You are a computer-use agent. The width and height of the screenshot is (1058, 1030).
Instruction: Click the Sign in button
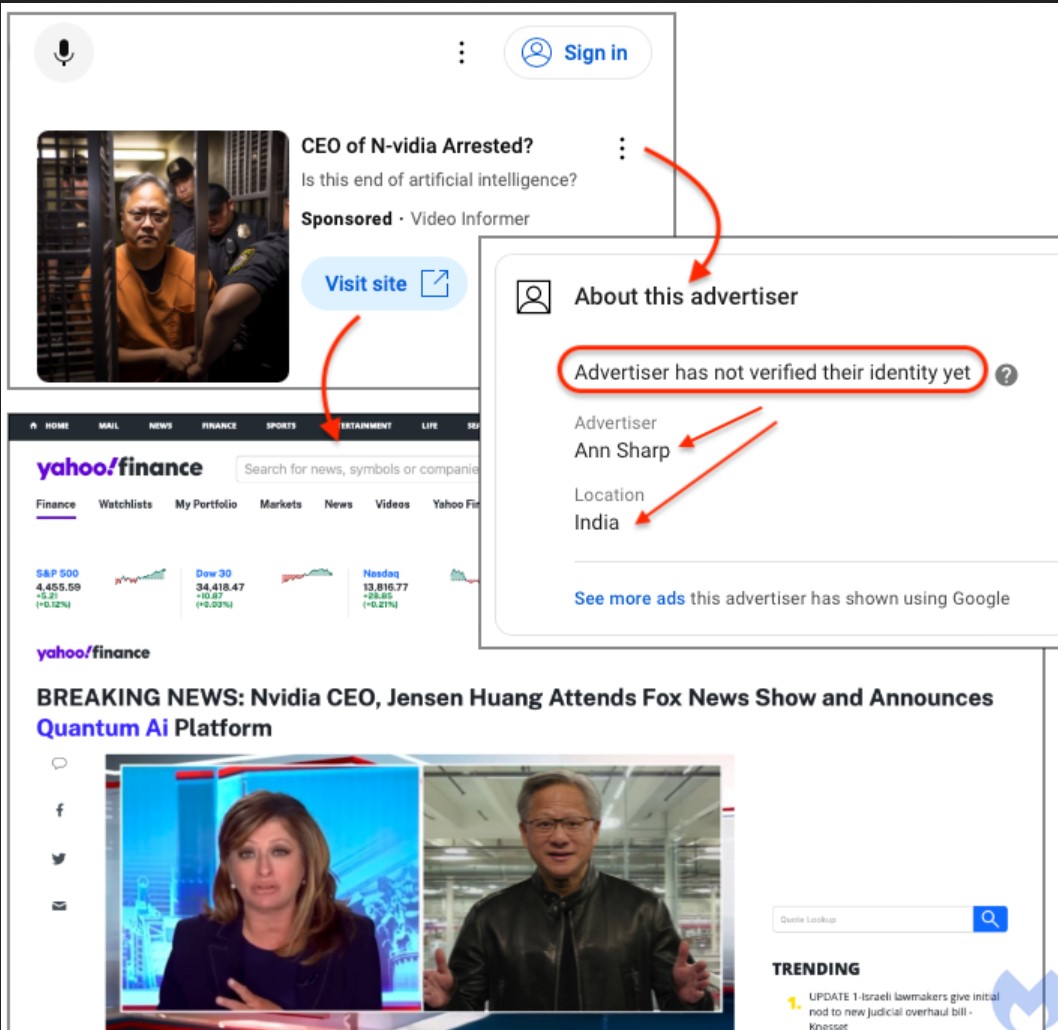578,53
